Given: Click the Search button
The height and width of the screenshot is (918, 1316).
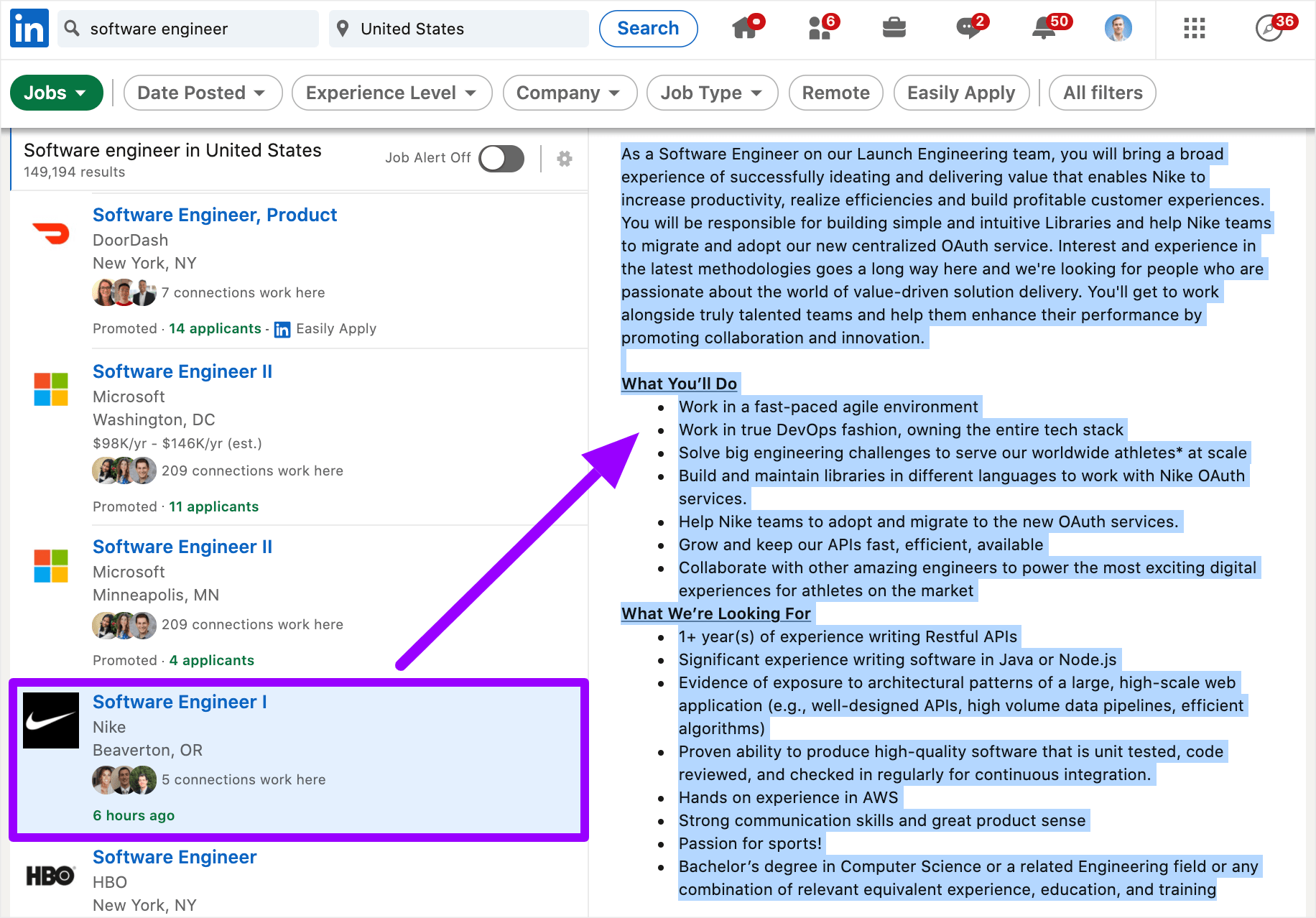Looking at the screenshot, I should pyautogui.click(x=648, y=29).
